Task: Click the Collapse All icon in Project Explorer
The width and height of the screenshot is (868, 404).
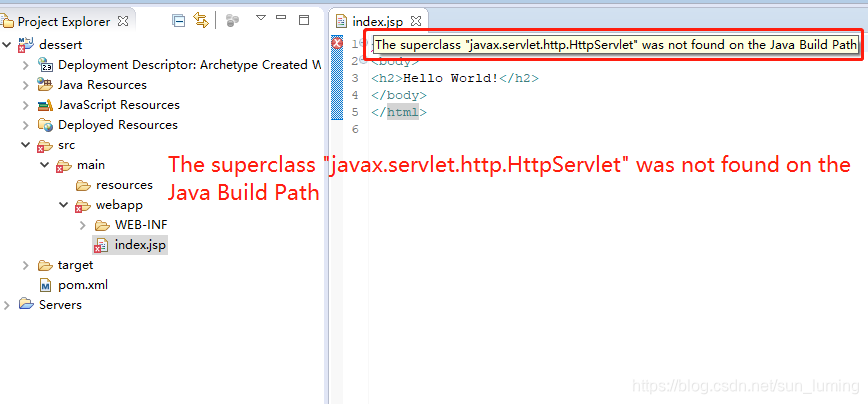Action: coord(178,21)
